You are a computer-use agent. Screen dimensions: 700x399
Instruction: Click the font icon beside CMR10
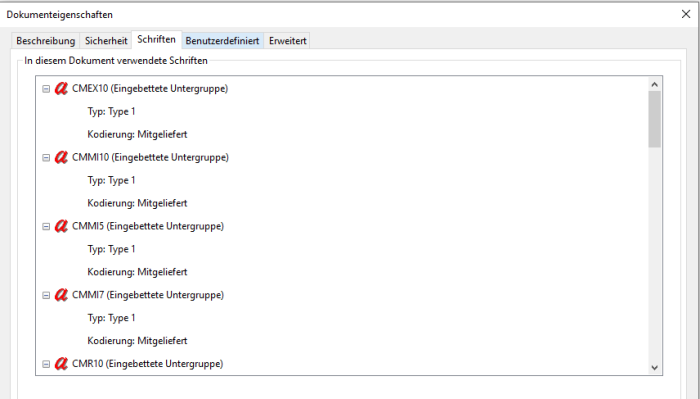tap(61, 363)
